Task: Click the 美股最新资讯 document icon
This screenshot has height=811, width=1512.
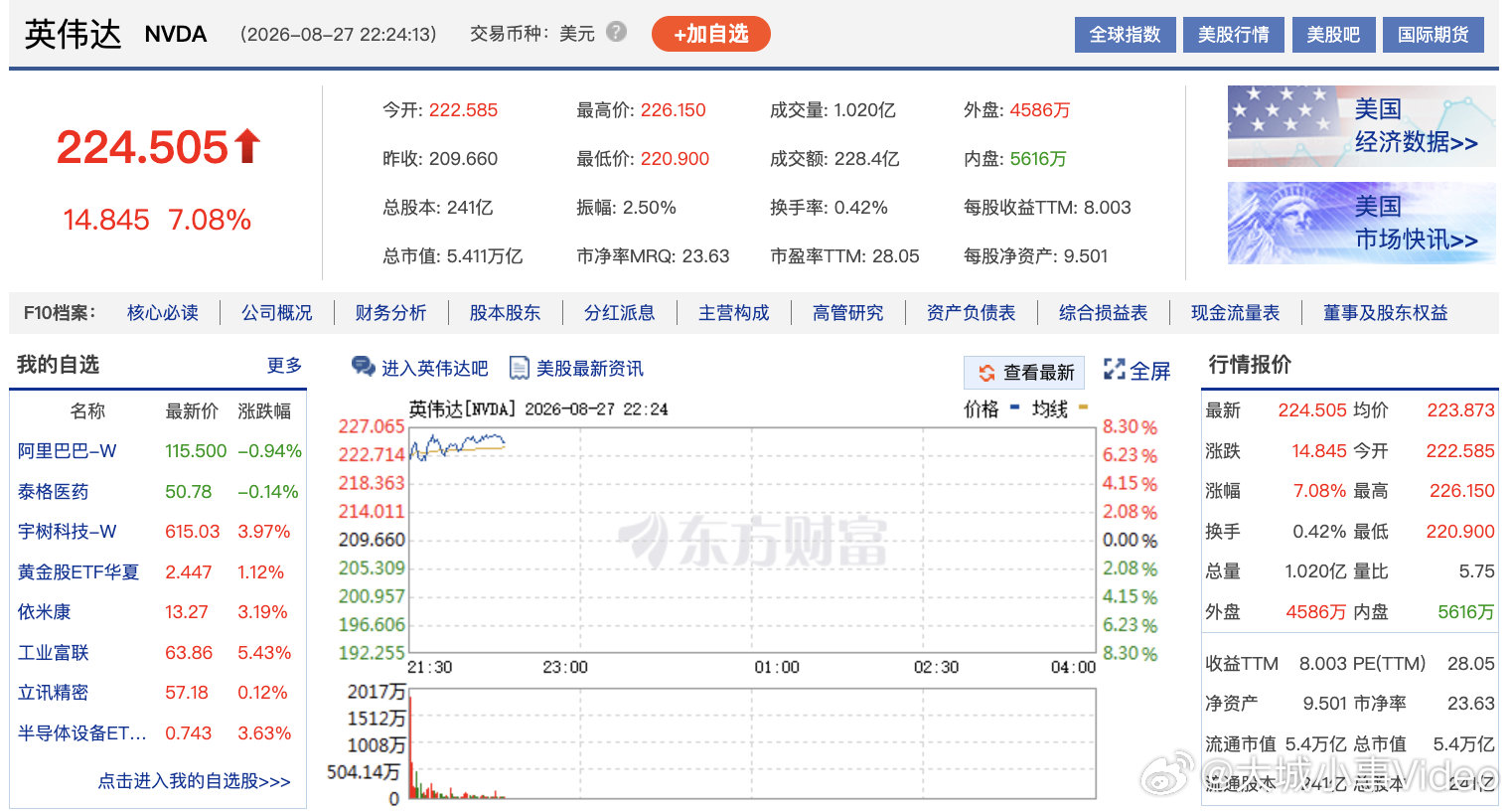Action: point(519,368)
